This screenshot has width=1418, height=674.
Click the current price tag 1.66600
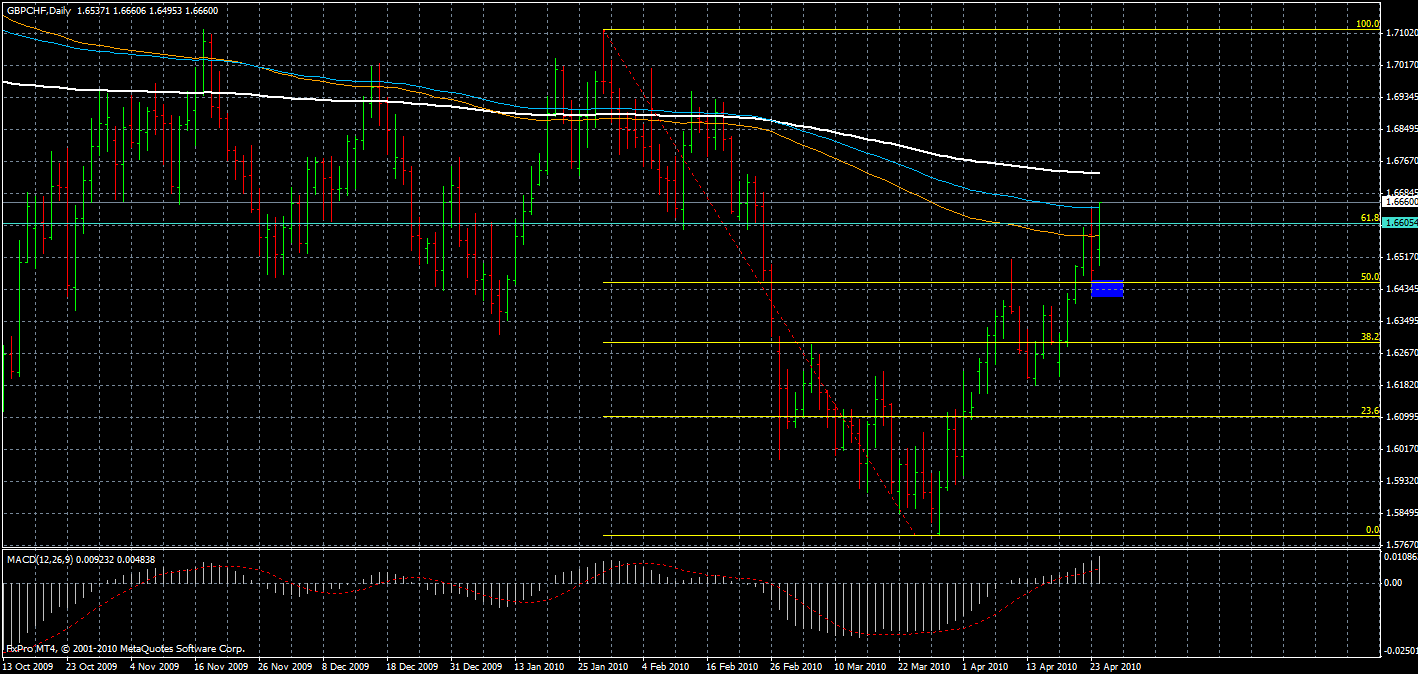click(1400, 201)
